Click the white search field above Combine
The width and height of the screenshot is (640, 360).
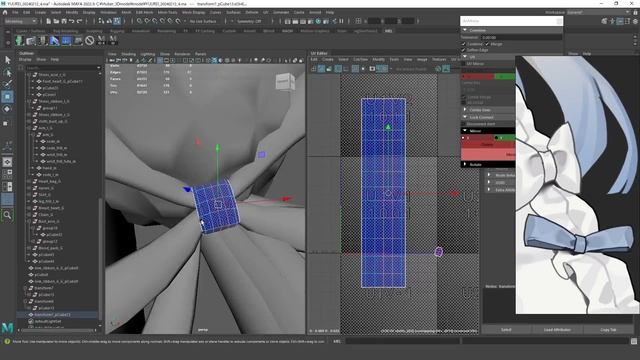[x=511, y=21]
